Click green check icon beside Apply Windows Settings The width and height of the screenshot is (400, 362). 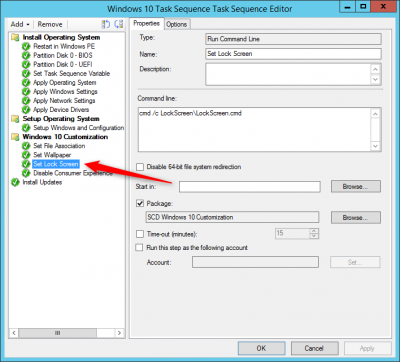(26, 91)
